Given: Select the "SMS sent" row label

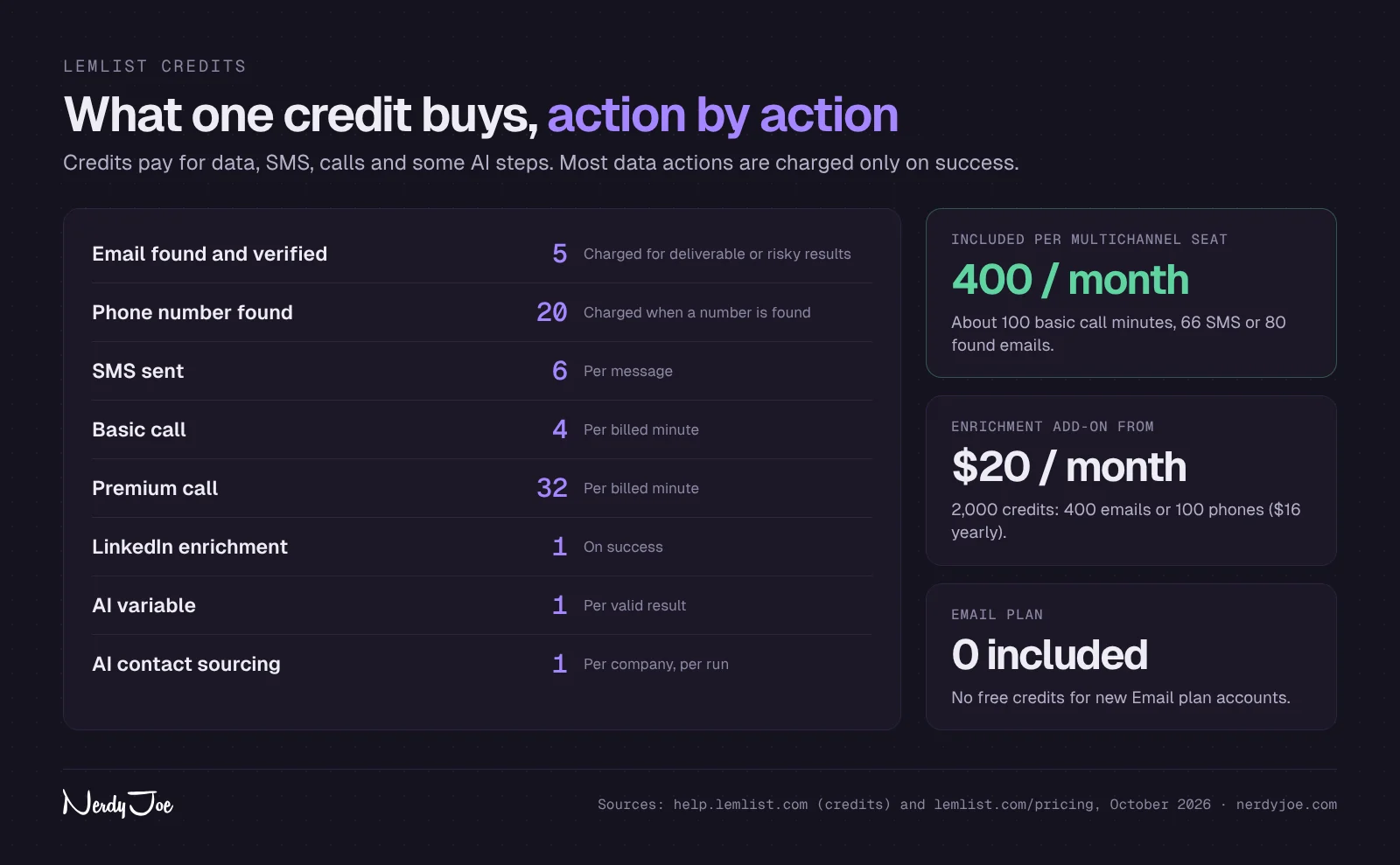Looking at the screenshot, I should [x=138, y=371].
